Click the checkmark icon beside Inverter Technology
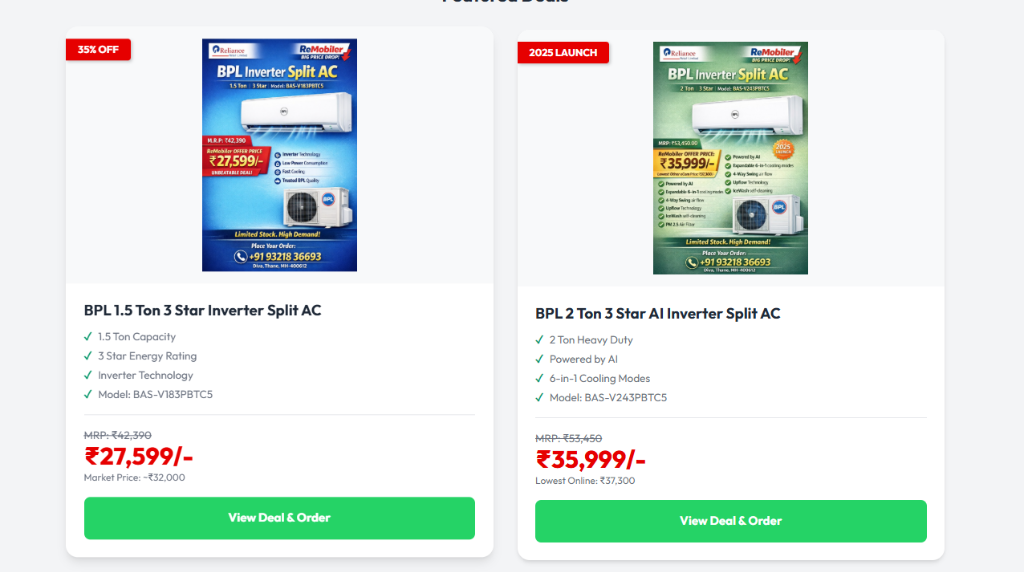 point(88,375)
